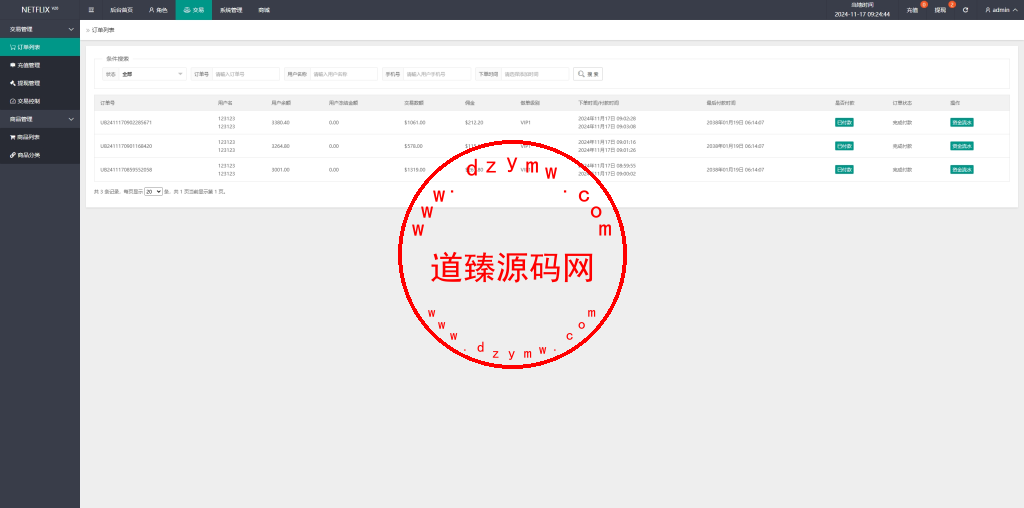The image size is (1024, 508).
Task: Open the 商城 top menu
Action: (264, 10)
